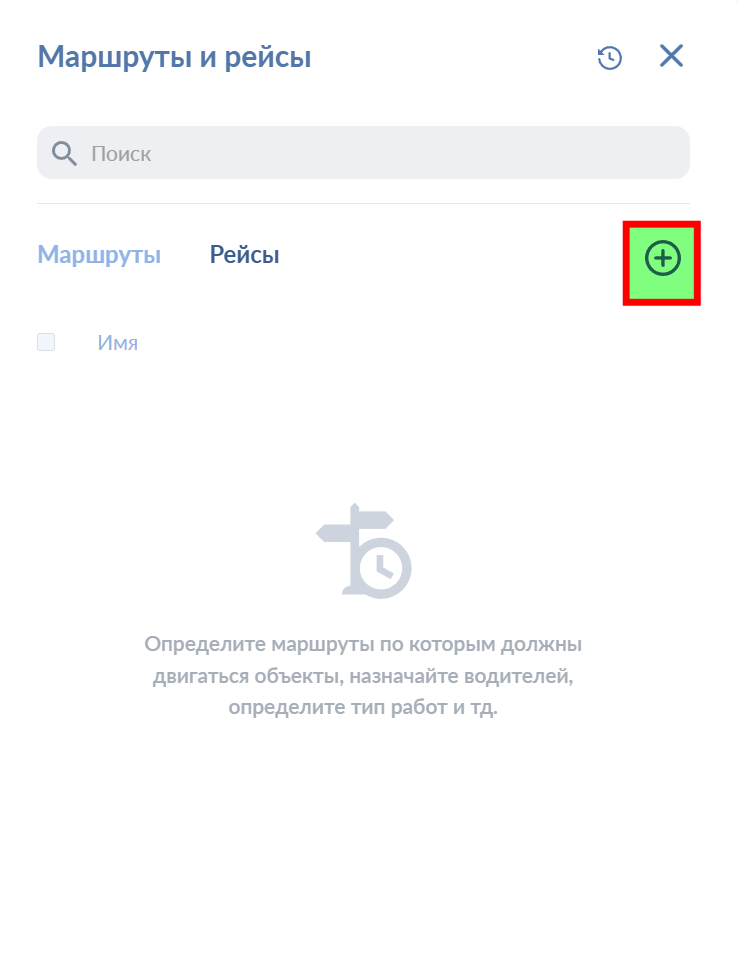This screenshot has width=738, height=956.
Task: Add a new route with plus icon
Action: (x=662, y=259)
